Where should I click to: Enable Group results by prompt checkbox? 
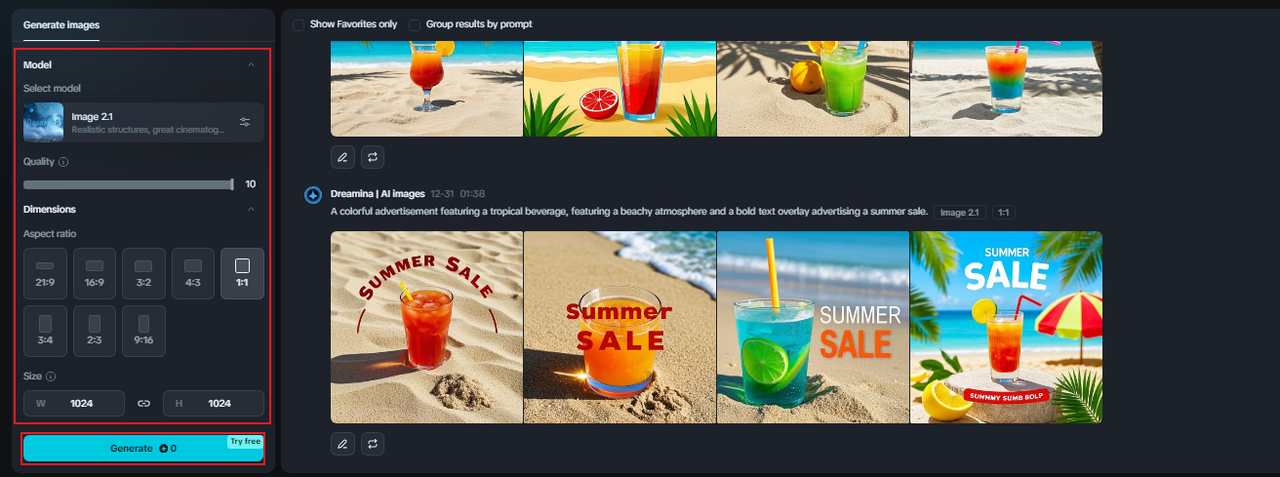point(414,24)
